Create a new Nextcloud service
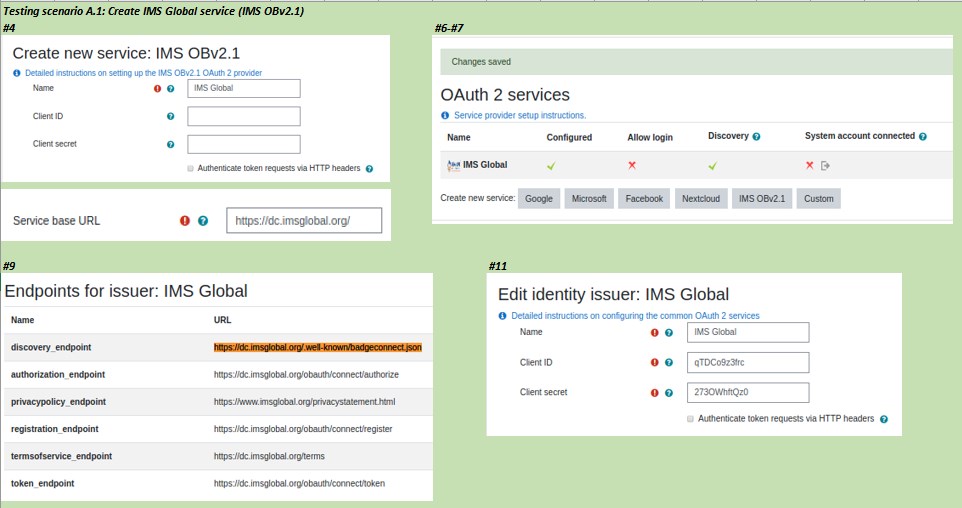 point(701,199)
